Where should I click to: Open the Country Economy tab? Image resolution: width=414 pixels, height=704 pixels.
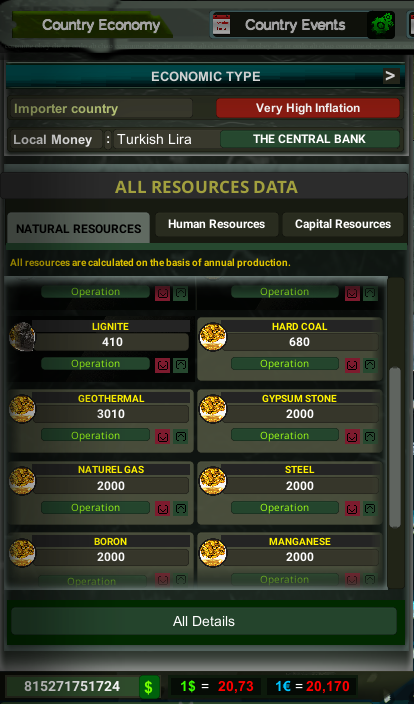point(92,25)
